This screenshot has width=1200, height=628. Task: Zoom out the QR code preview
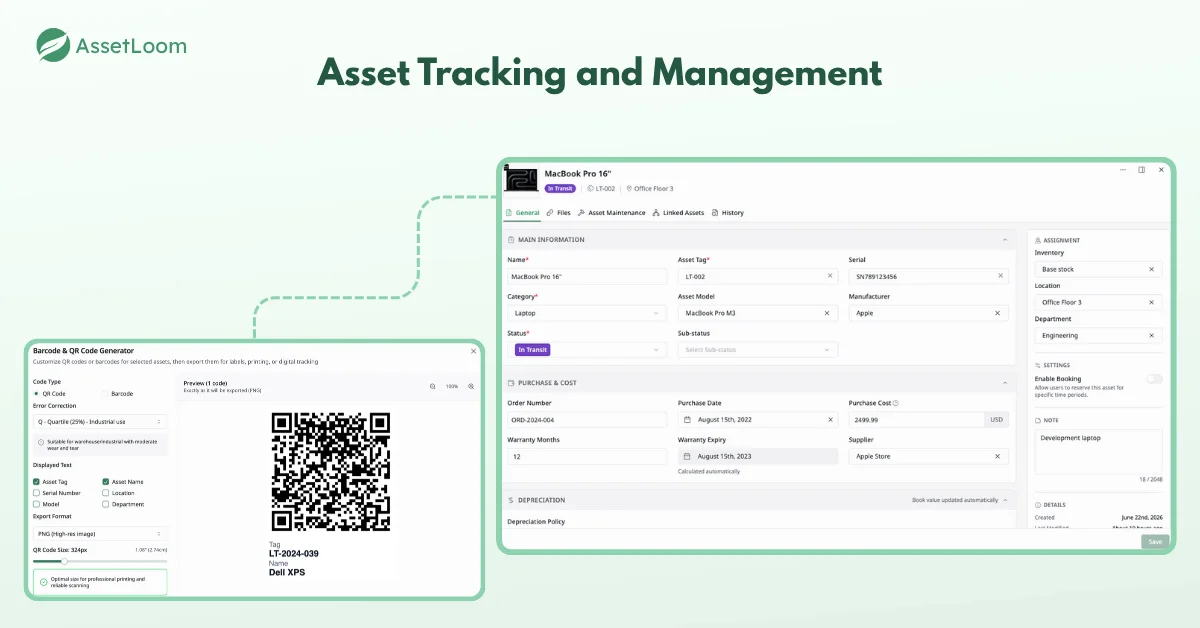[432, 386]
